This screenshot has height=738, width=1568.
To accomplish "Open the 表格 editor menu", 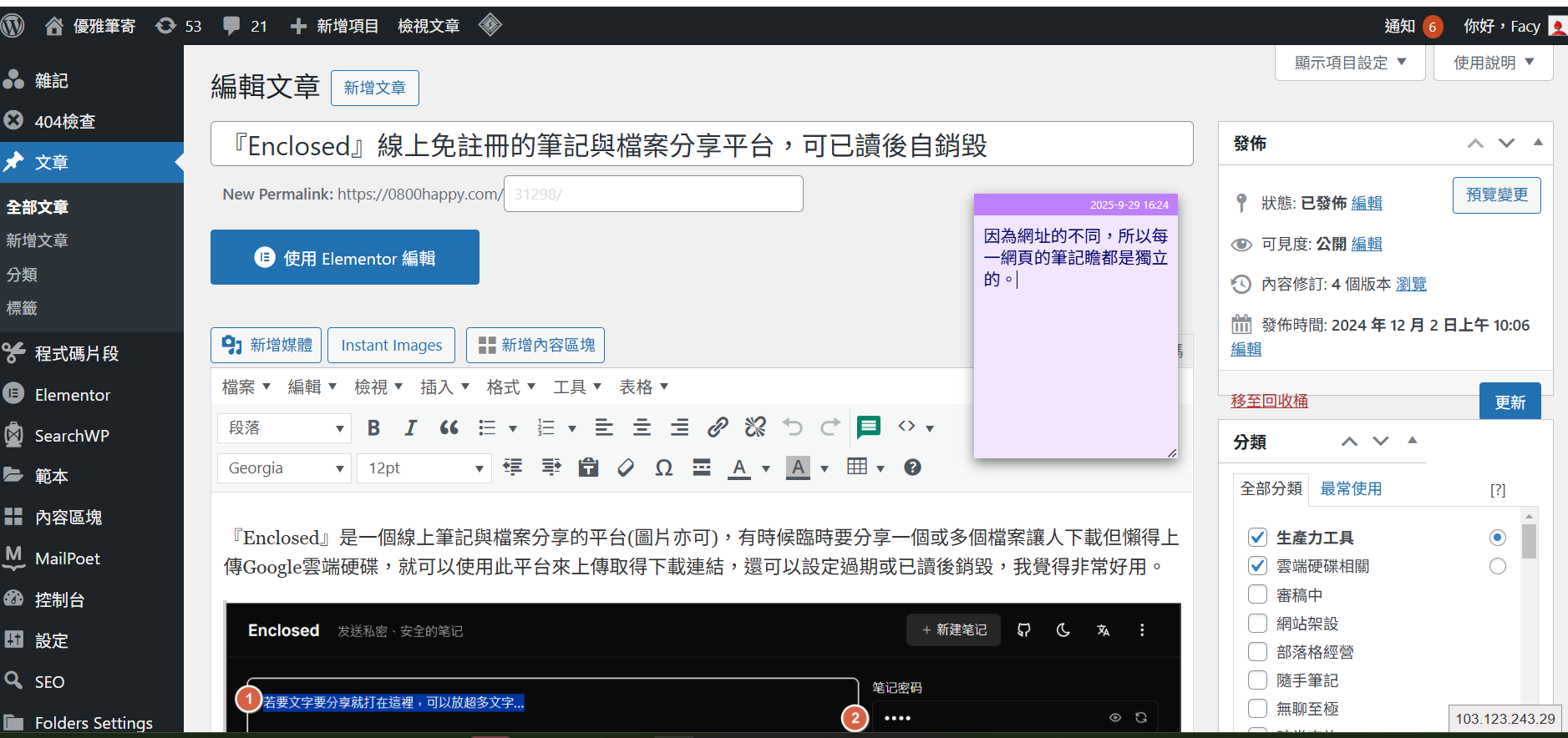I will click(643, 387).
